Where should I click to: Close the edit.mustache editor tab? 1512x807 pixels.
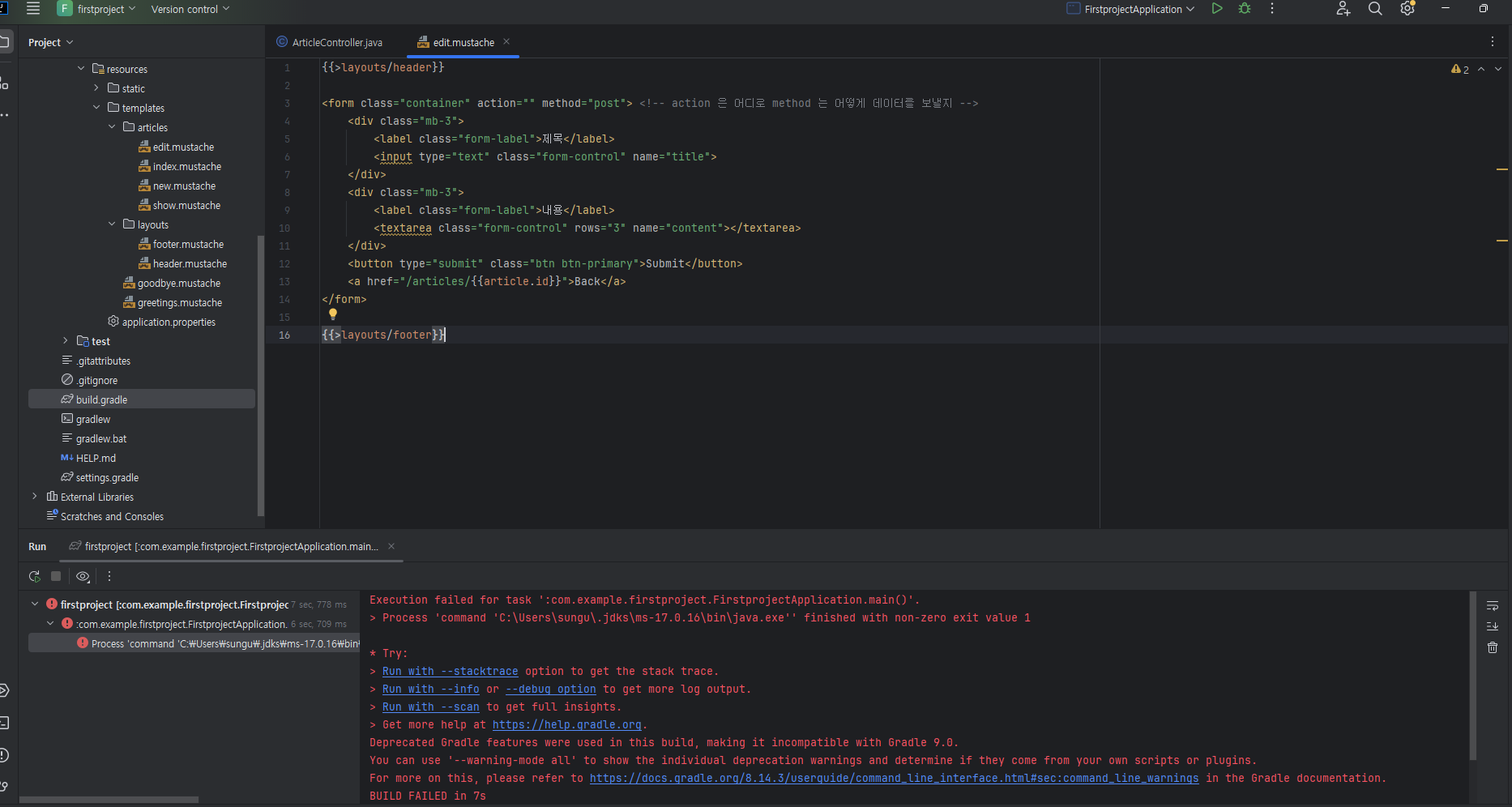tap(506, 41)
